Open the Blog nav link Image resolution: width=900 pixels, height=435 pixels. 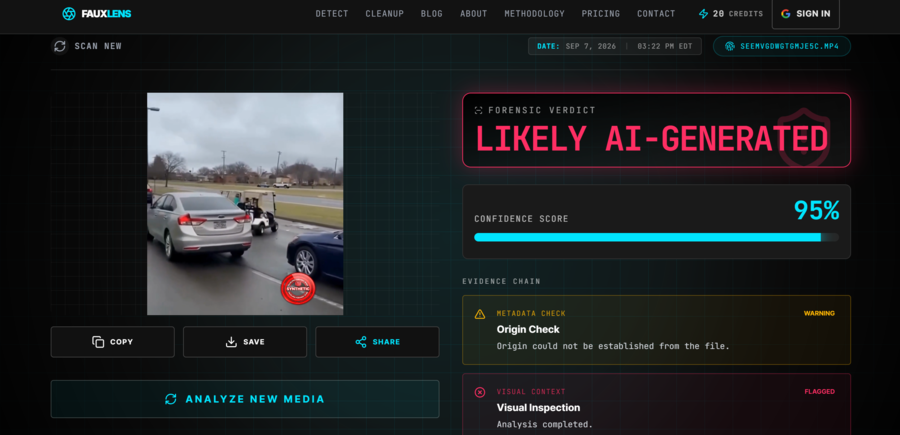coord(432,14)
